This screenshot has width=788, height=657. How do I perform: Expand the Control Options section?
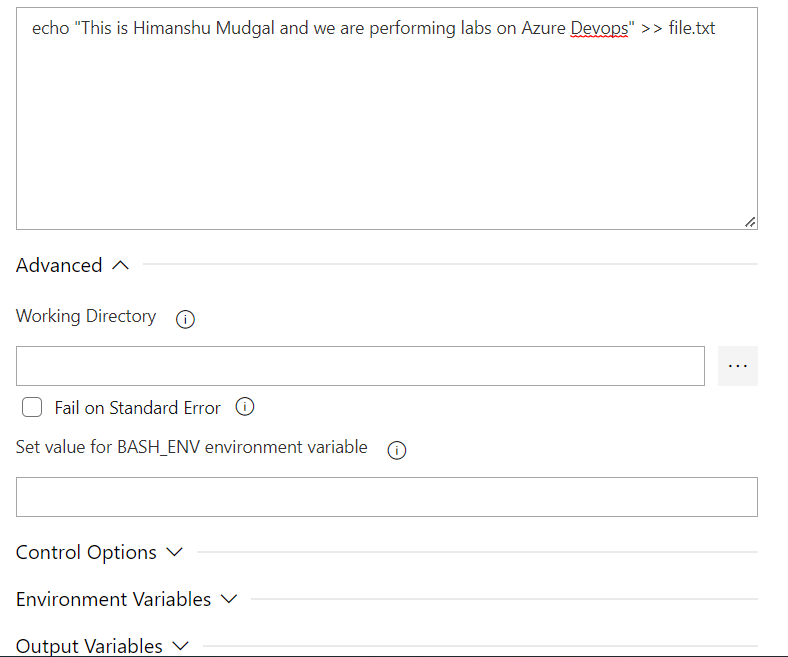pyautogui.click(x=174, y=552)
